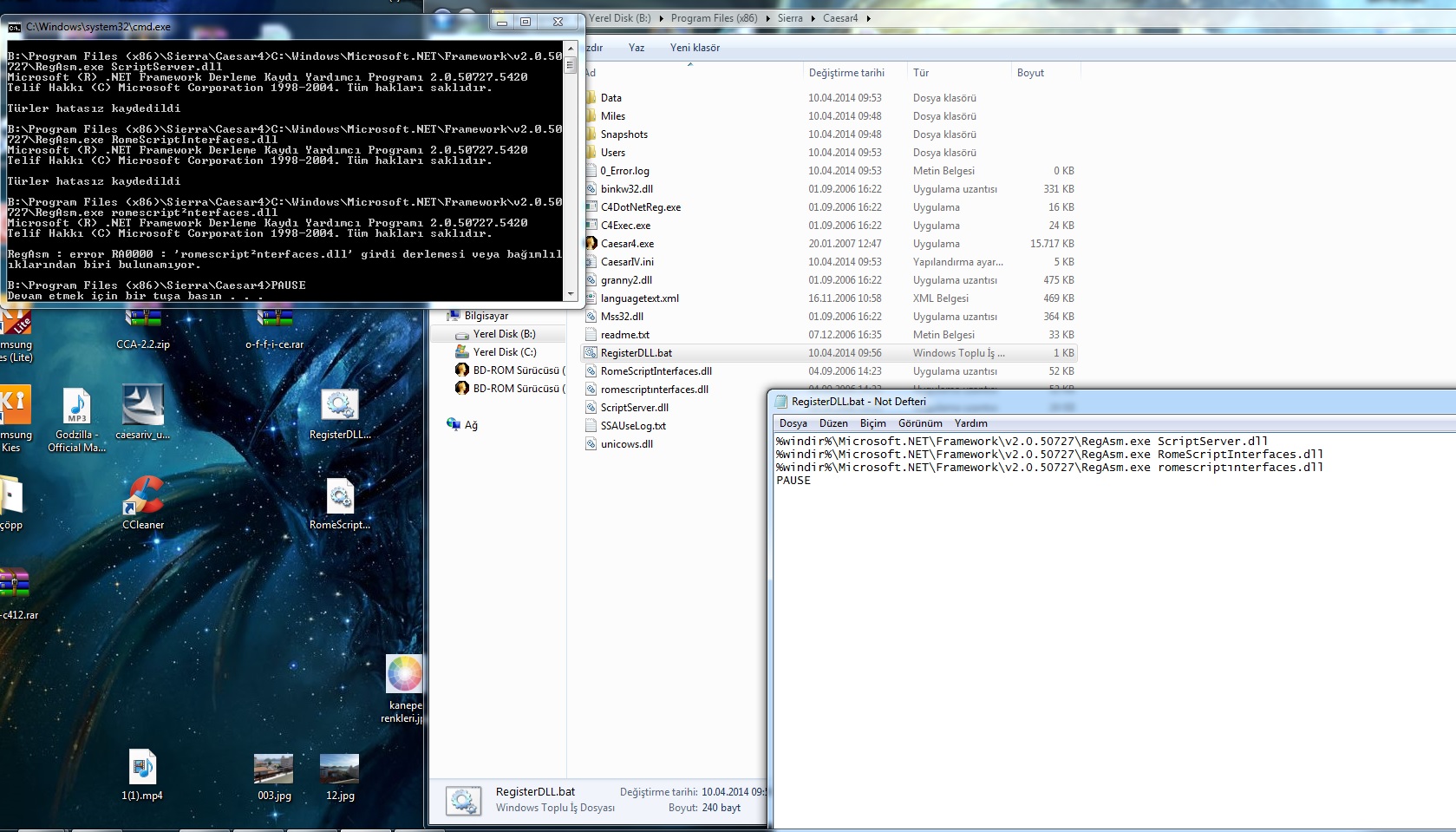Viewport: 1456px width, 832px height.
Task: Open Ağ network node in navigation pane
Action: 471,425
